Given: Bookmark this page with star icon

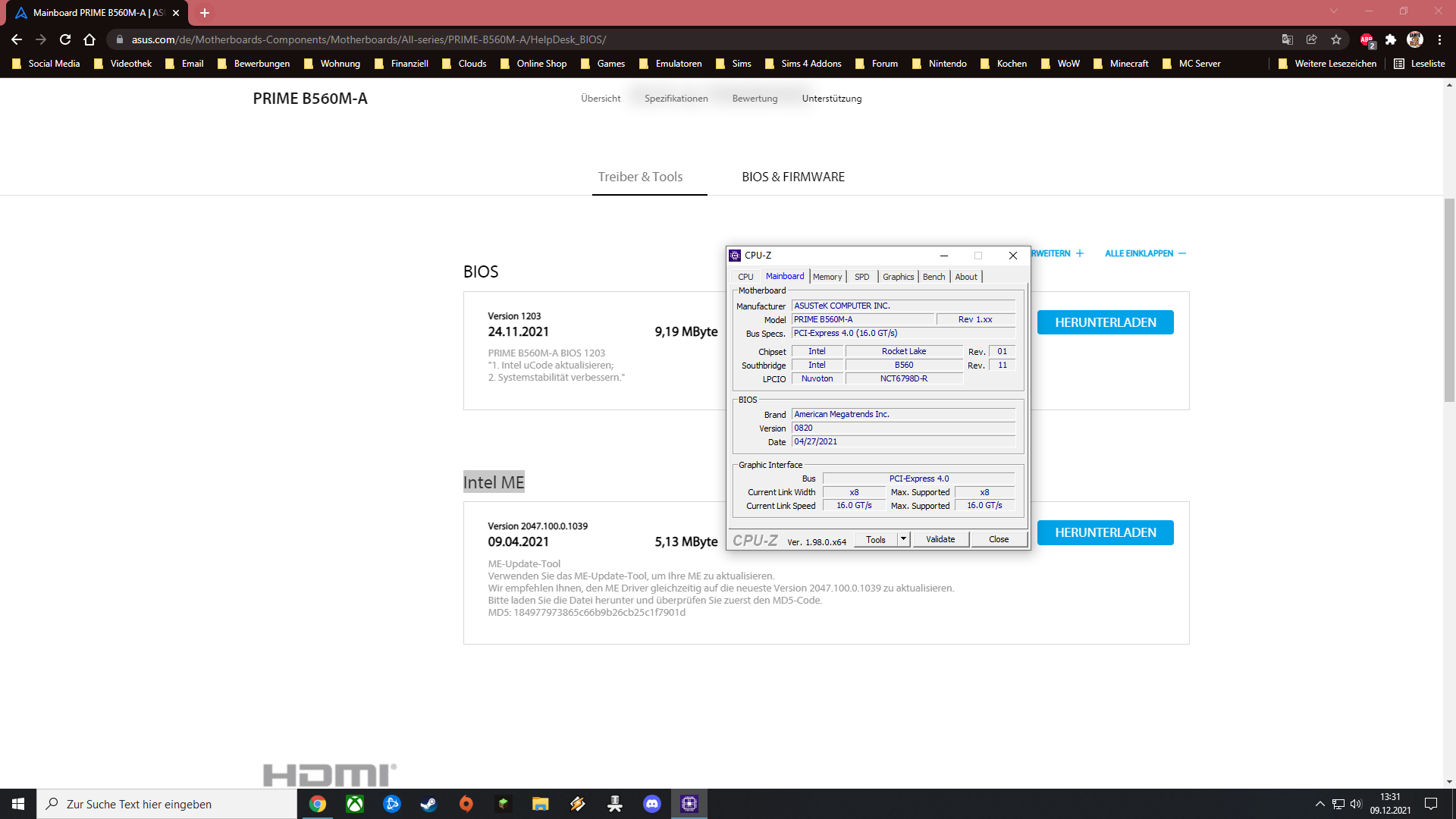Looking at the screenshot, I should click(1336, 39).
